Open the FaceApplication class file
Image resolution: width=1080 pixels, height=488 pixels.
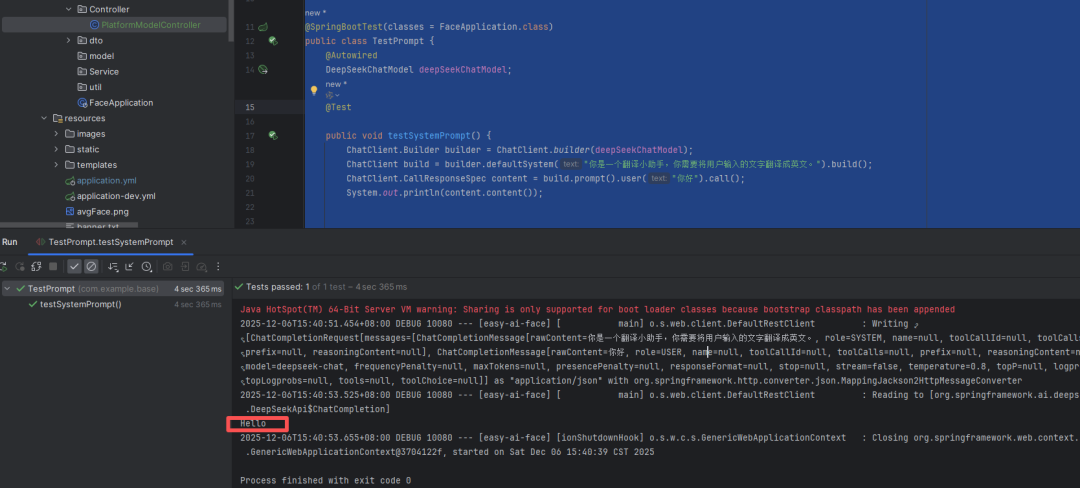click(120, 102)
